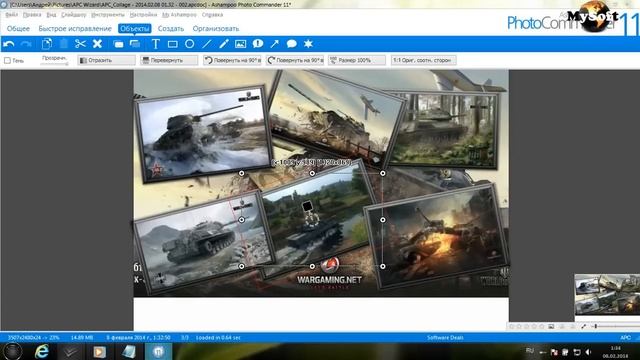
Task: Select the Arrow tool
Action: [275, 44]
